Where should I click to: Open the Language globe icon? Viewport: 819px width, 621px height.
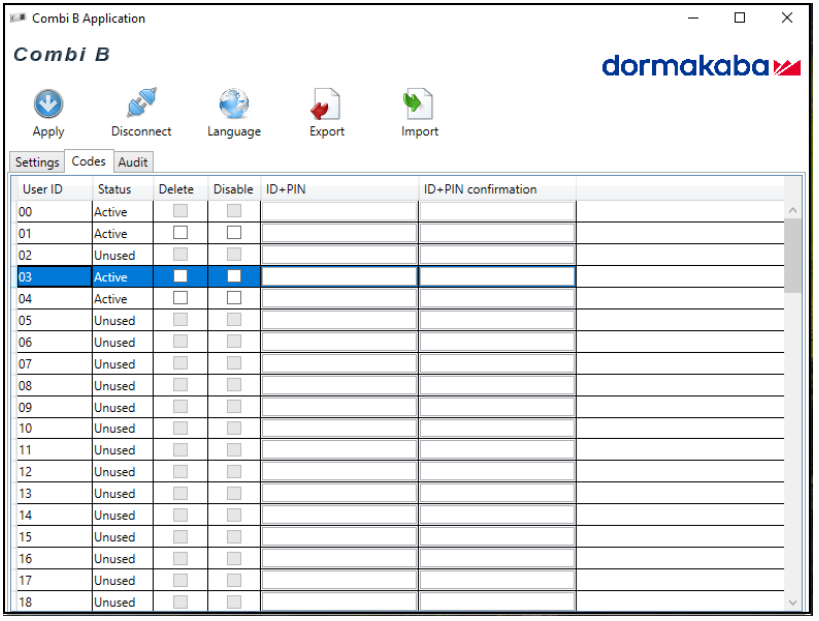pyautogui.click(x=234, y=105)
